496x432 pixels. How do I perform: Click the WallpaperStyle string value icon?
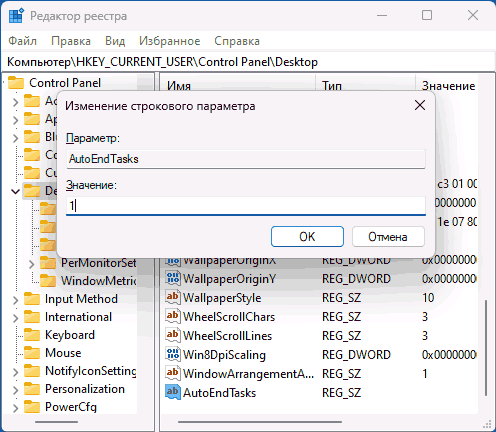point(173,297)
